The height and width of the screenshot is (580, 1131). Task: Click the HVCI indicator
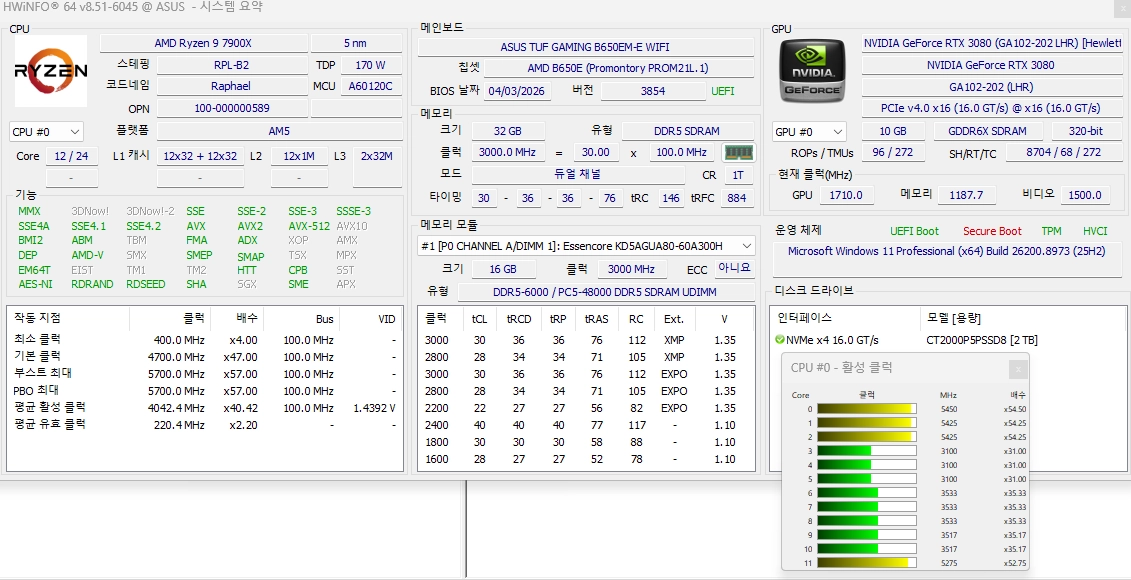click(1095, 232)
